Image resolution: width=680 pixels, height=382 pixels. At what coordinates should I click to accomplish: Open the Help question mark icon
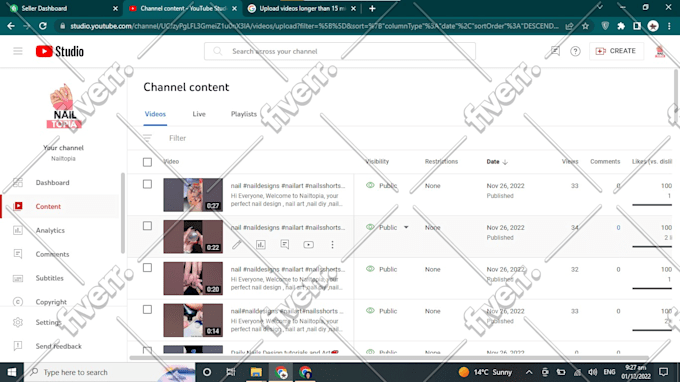point(575,51)
